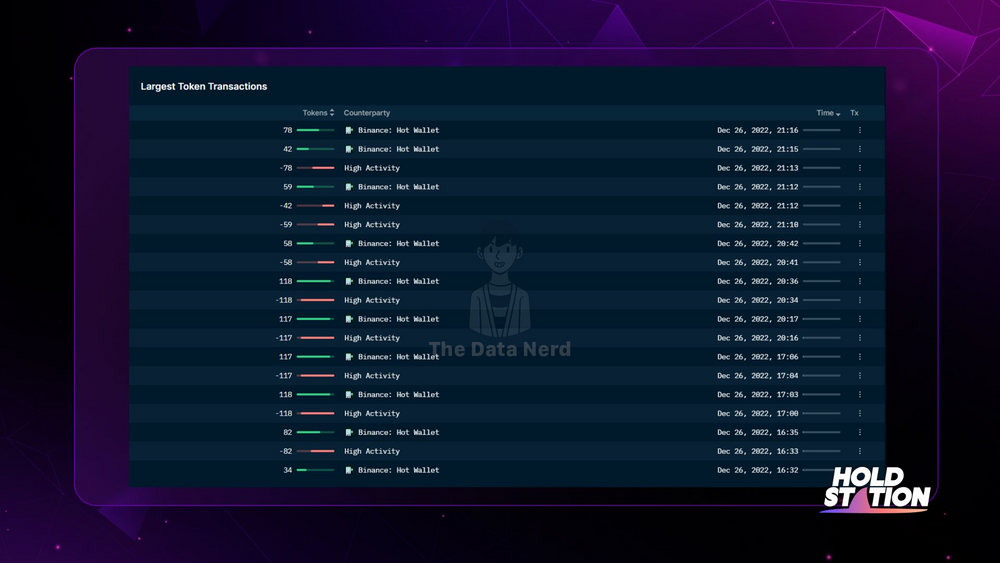Image resolution: width=1000 pixels, height=563 pixels.
Task: Click the Binance wallet icon on the 20:17 row
Action: coord(349,319)
